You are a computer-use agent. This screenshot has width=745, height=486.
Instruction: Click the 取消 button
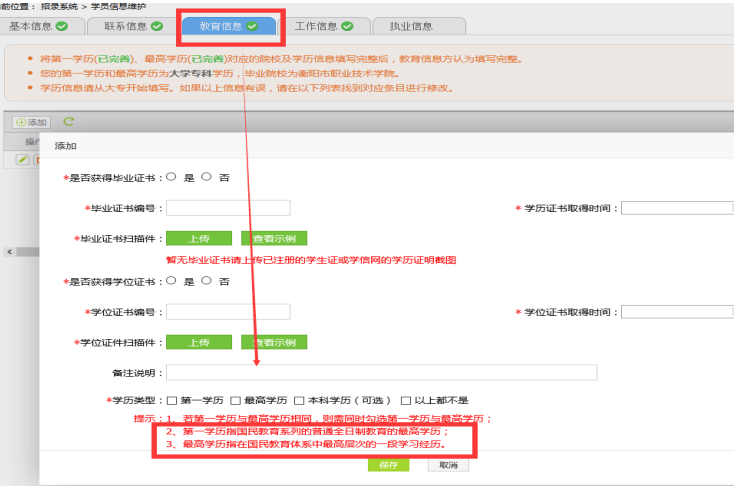point(448,465)
